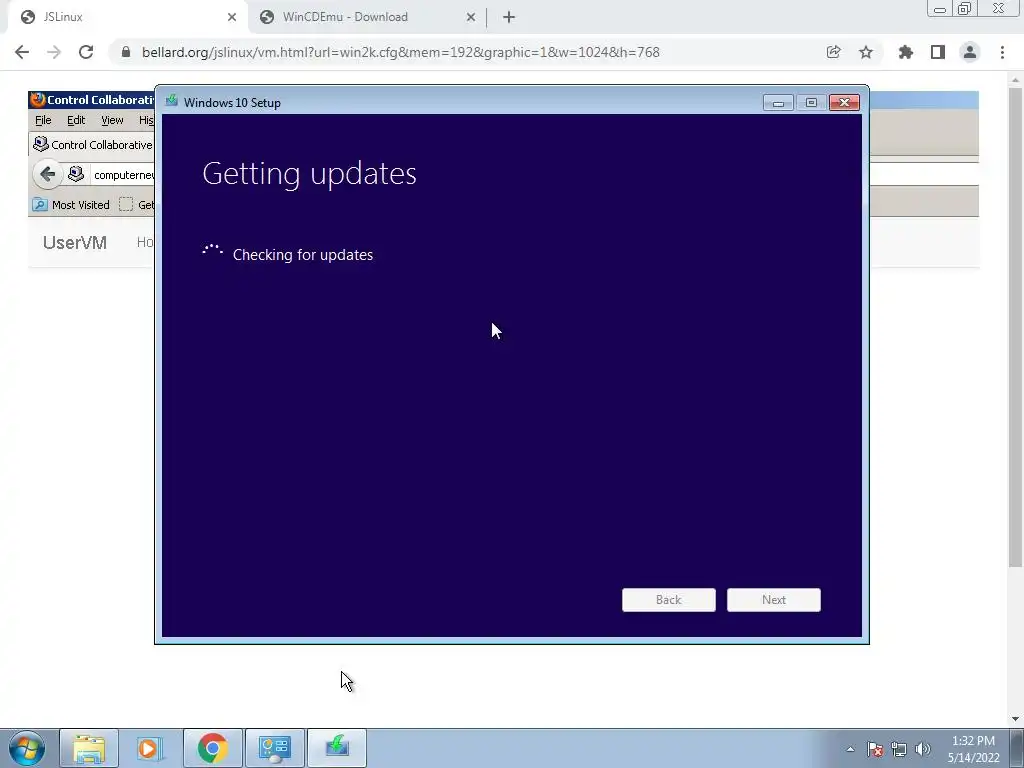1024x768 pixels.
Task: Maximize the Windows 10 Setup window
Action: tap(811, 103)
